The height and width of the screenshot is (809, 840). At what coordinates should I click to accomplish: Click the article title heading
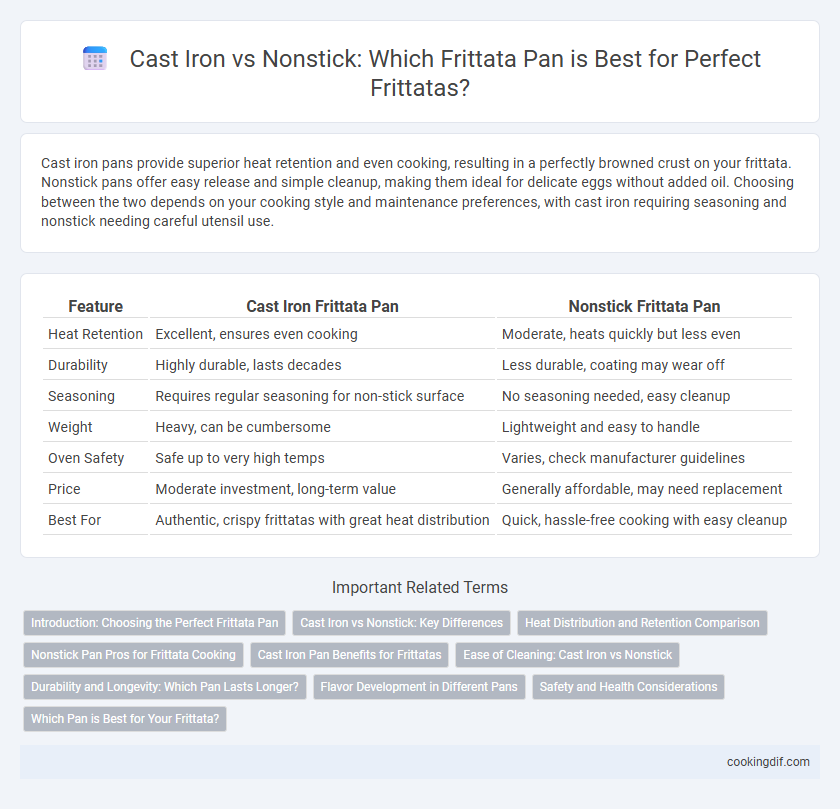[445, 73]
